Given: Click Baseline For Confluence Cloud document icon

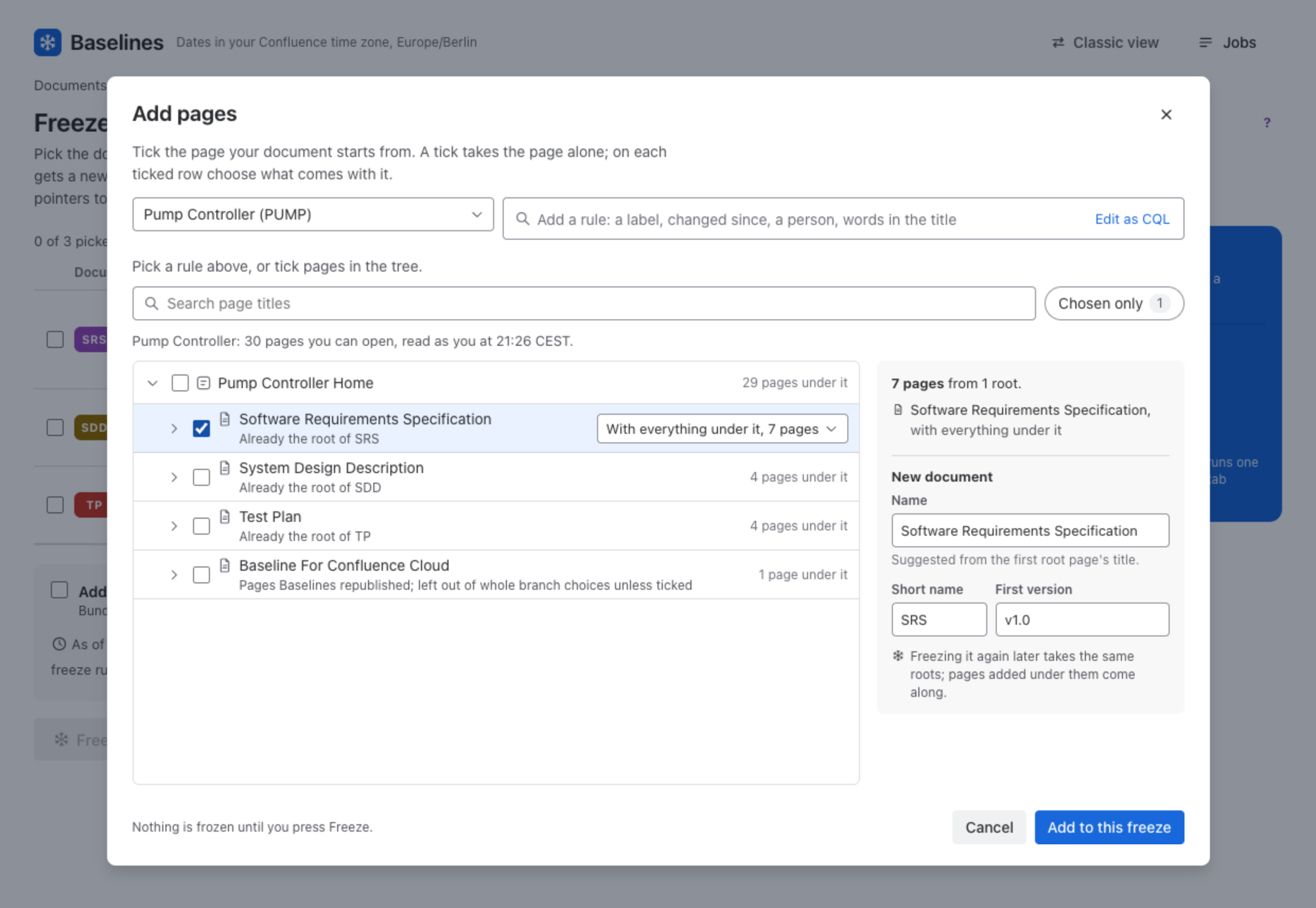Looking at the screenshot, I should point(225,566).
